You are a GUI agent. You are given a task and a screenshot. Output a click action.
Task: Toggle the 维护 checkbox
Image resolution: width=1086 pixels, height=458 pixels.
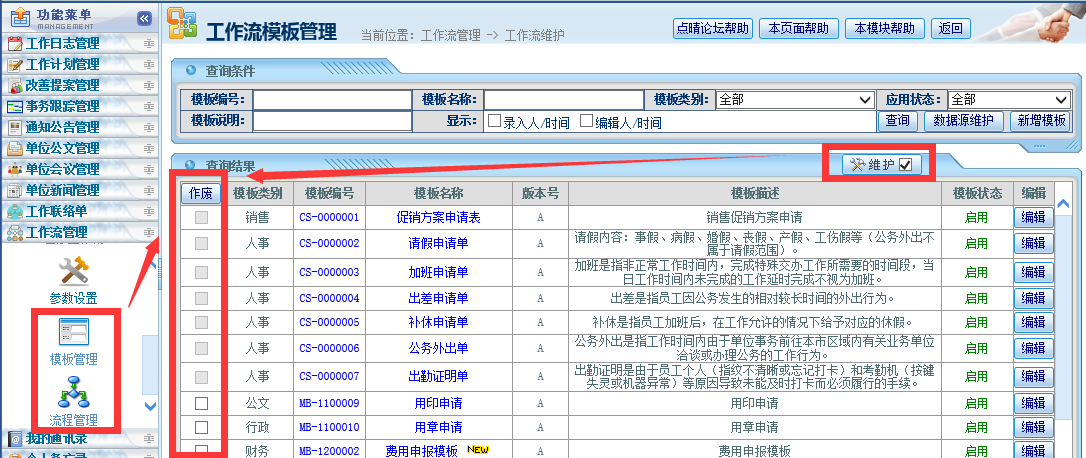coord(905,165)
